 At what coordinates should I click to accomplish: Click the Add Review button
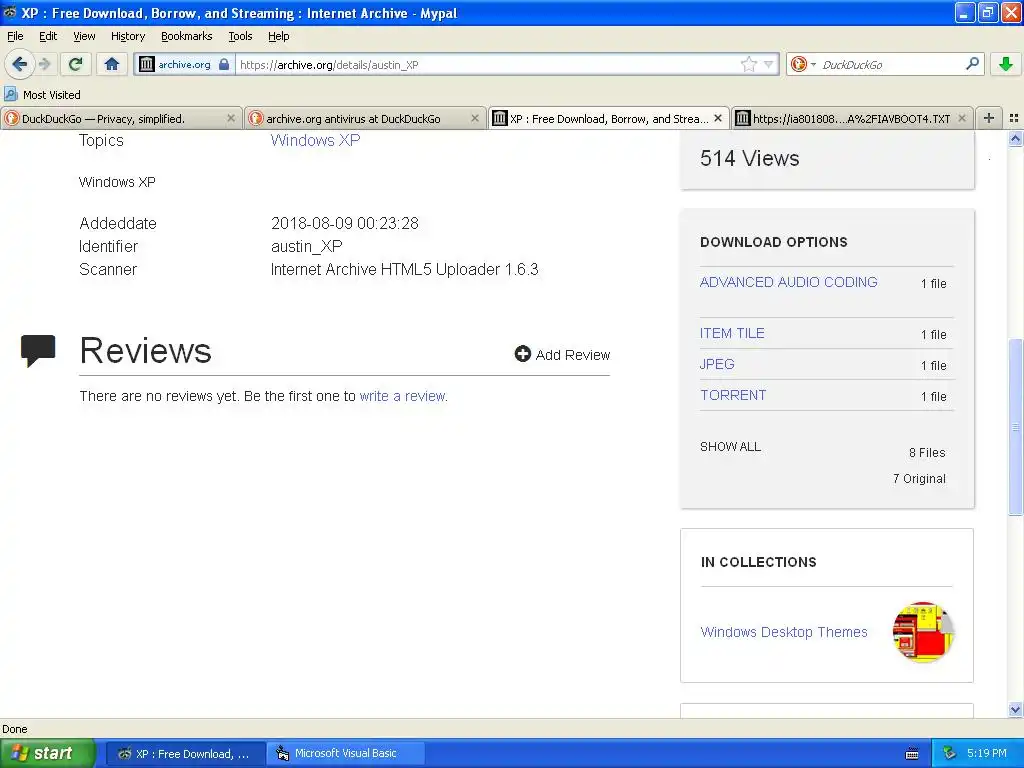tap(562, 355)
